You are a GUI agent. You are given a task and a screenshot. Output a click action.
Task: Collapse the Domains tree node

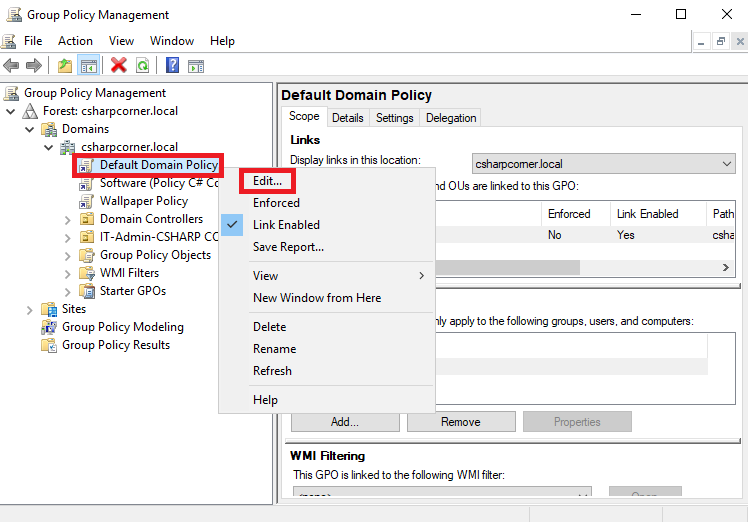tap(30, 129)
